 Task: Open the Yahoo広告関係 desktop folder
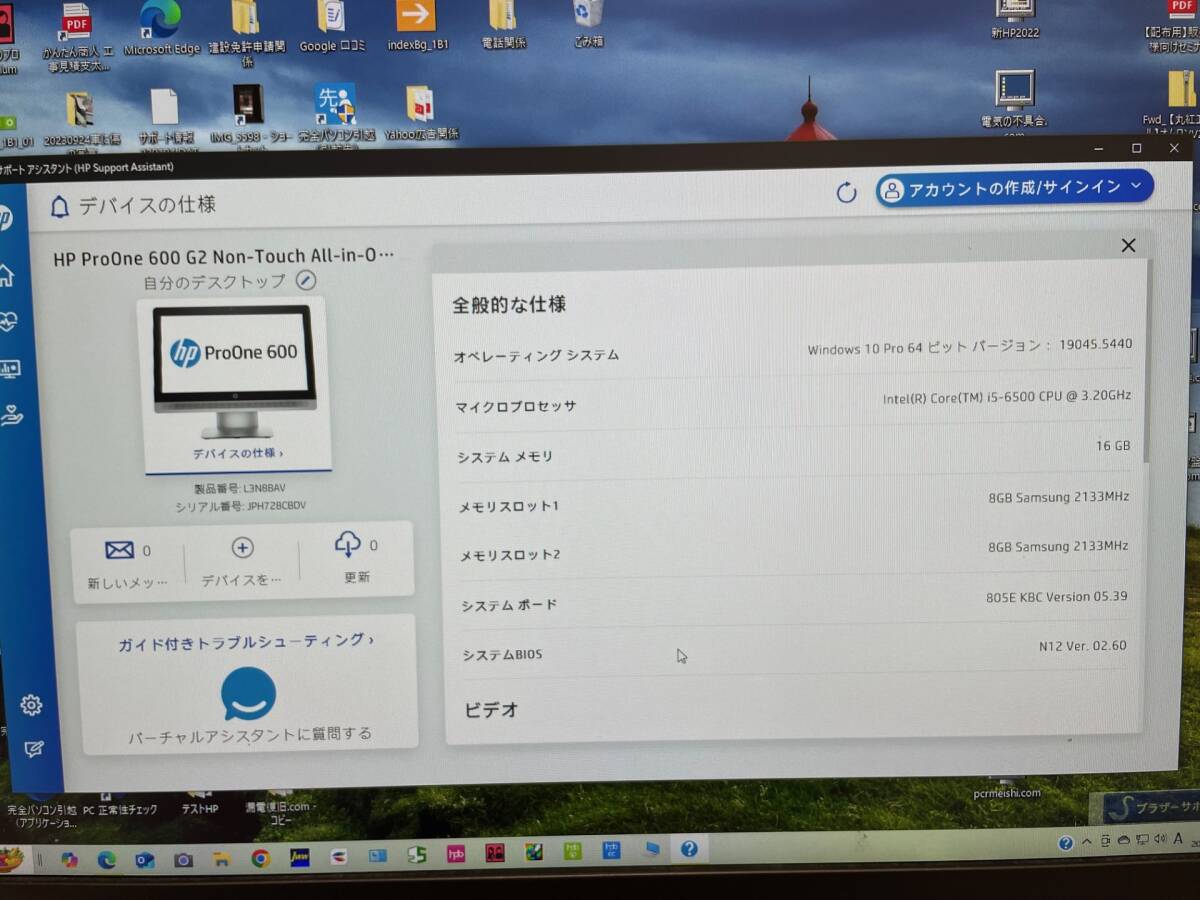(421, 112)
